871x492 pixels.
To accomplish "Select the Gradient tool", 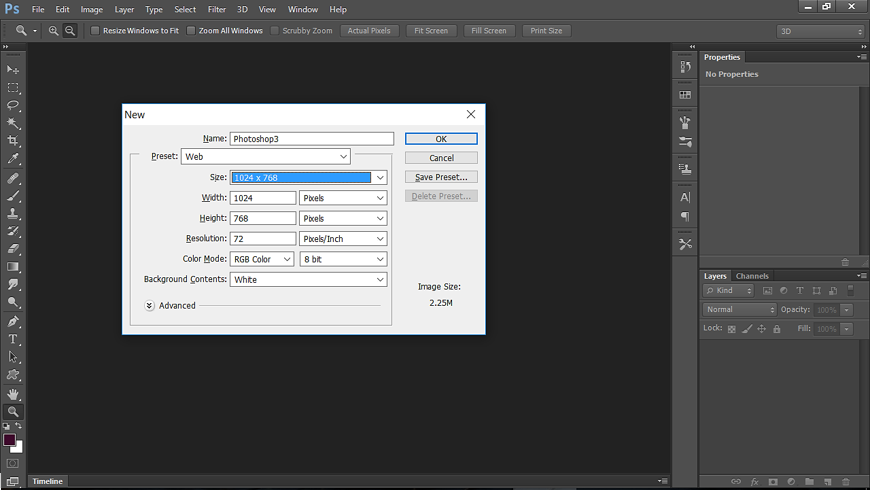I will pos(13,267).
